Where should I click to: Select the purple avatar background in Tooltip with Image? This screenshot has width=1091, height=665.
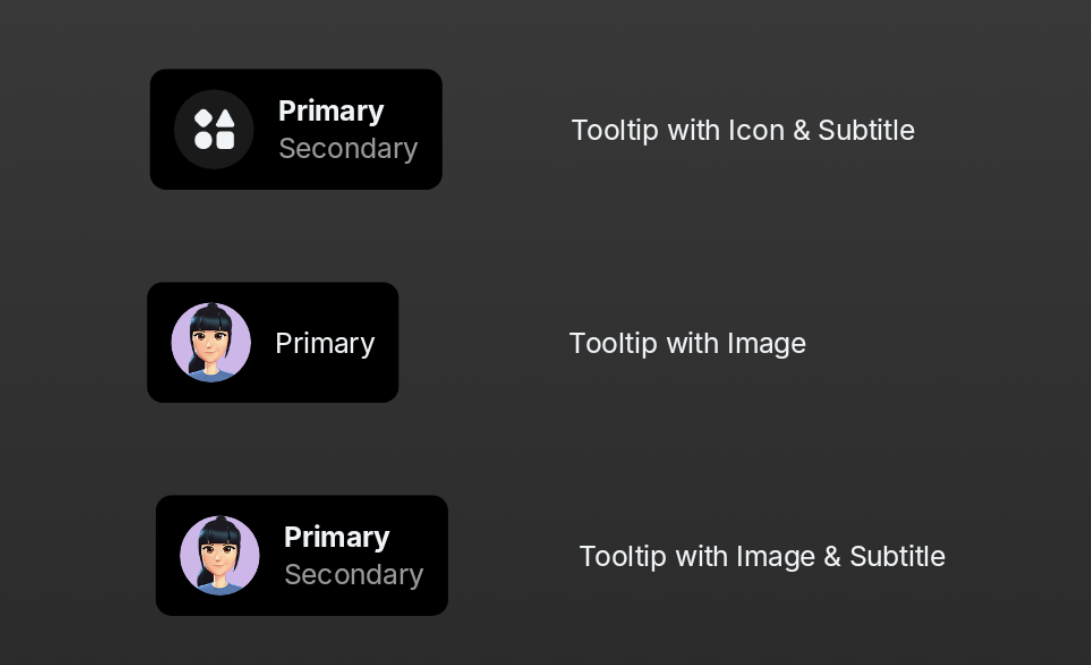pyautogui.click(x=212, y=341)
